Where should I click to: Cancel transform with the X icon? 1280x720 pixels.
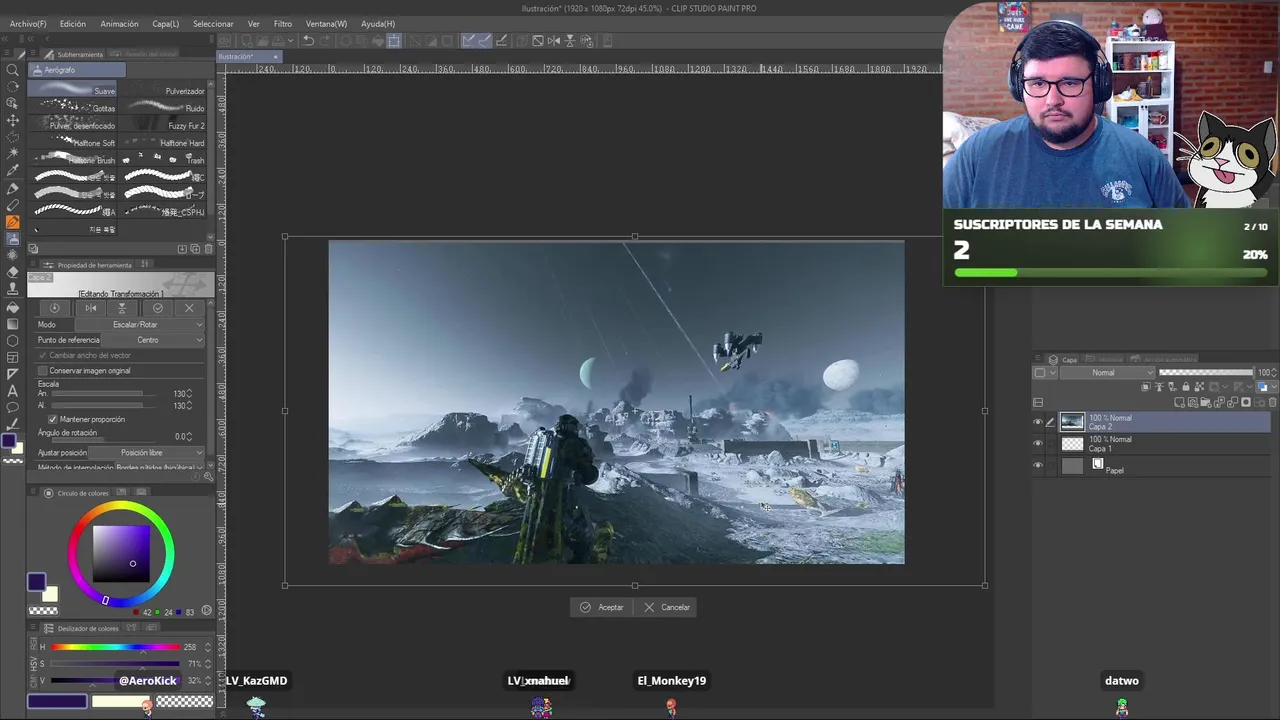[189, 308]
